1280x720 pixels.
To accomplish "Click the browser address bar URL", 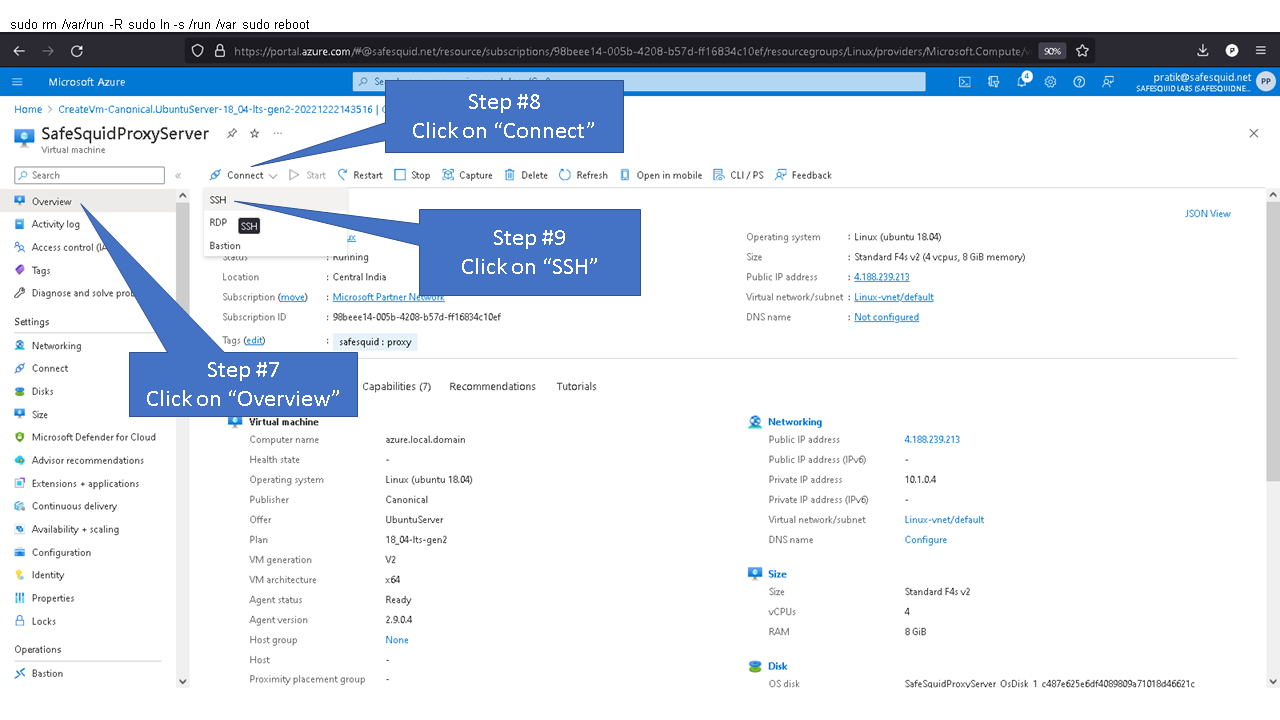I will [630, 51].
